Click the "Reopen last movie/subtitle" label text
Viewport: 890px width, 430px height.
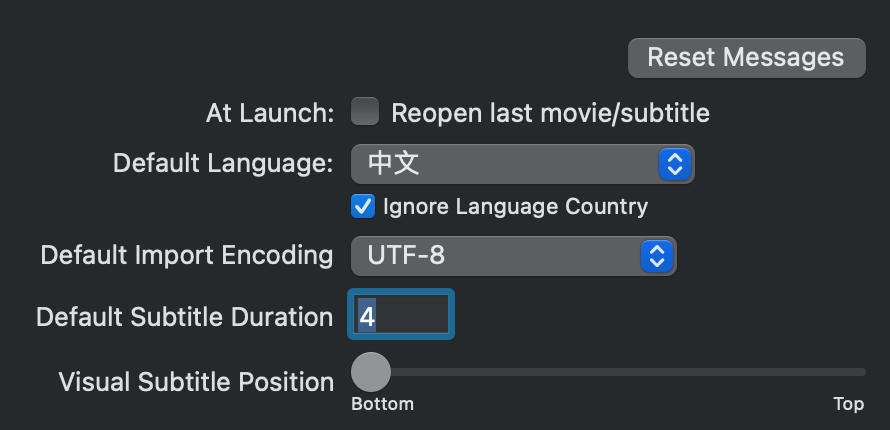pyautogui.click(x=550, y=113)
